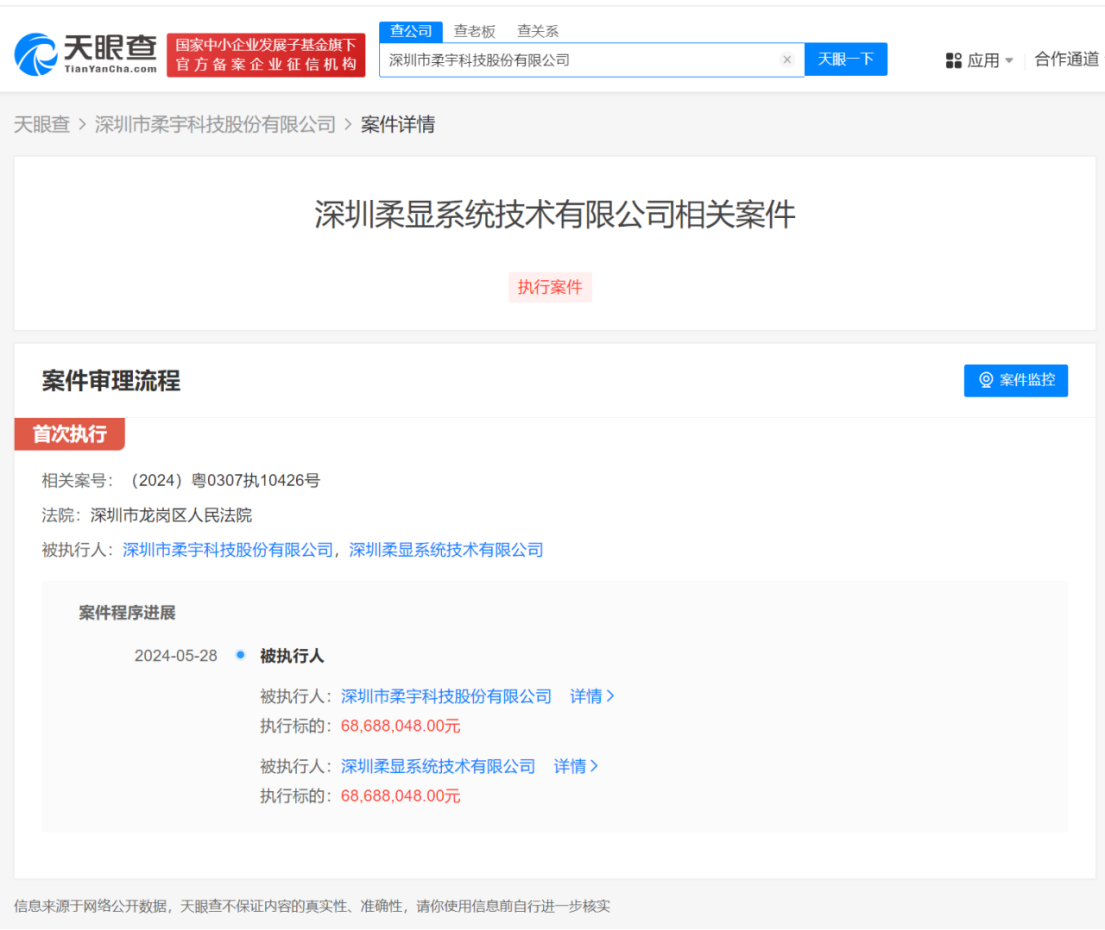Open the 应用 dropdown arrow

click(x=1010, y=60)
